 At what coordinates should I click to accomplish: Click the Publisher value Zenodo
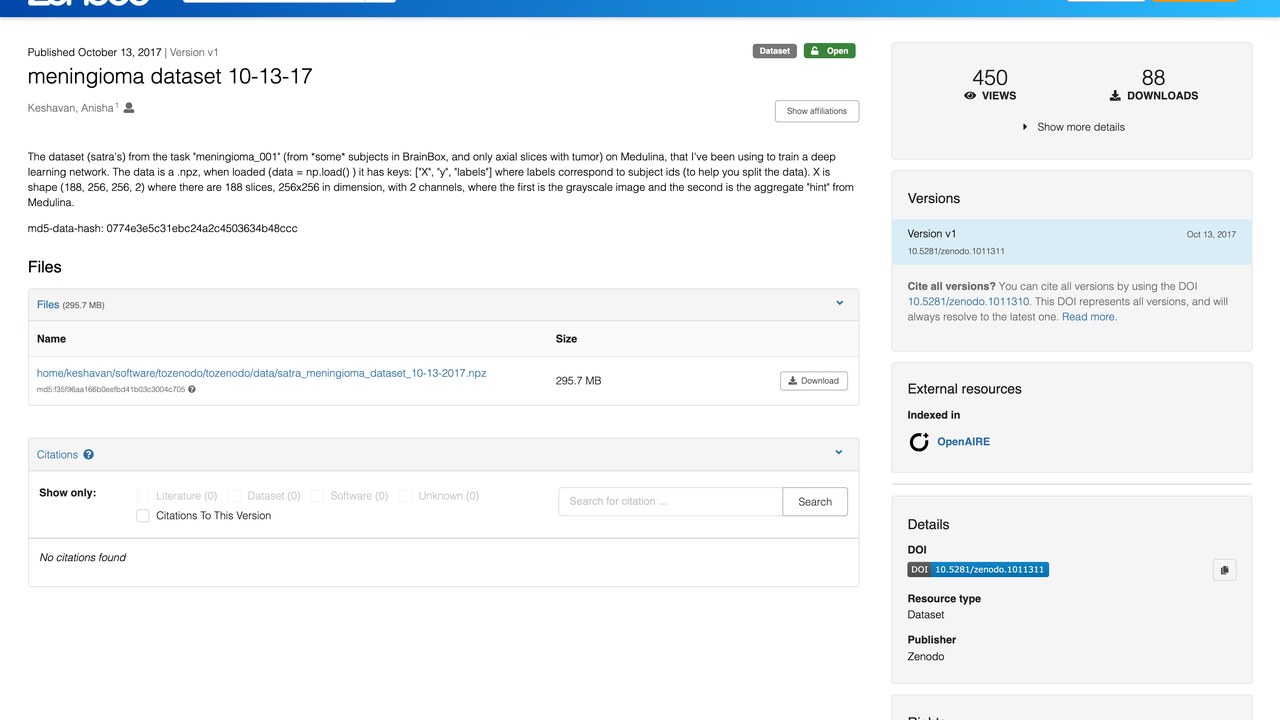926,657
